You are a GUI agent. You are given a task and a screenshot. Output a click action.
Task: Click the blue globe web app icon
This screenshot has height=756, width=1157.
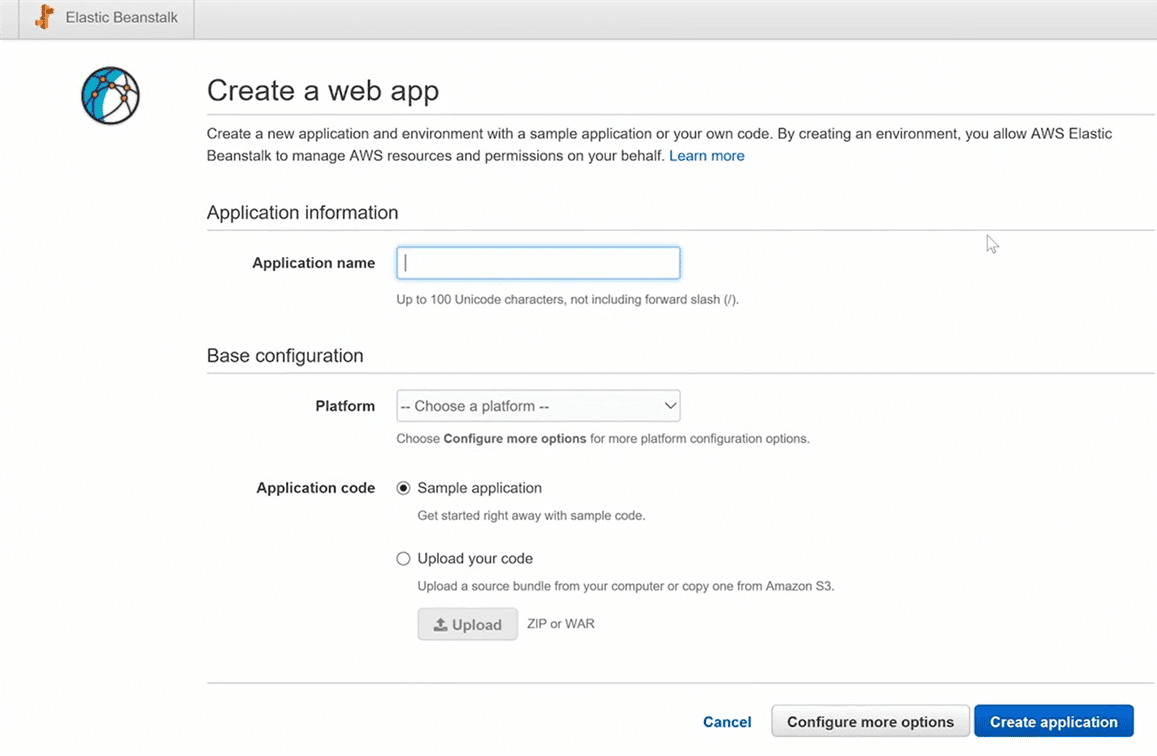pyautogui.click(x=110, y=96)
